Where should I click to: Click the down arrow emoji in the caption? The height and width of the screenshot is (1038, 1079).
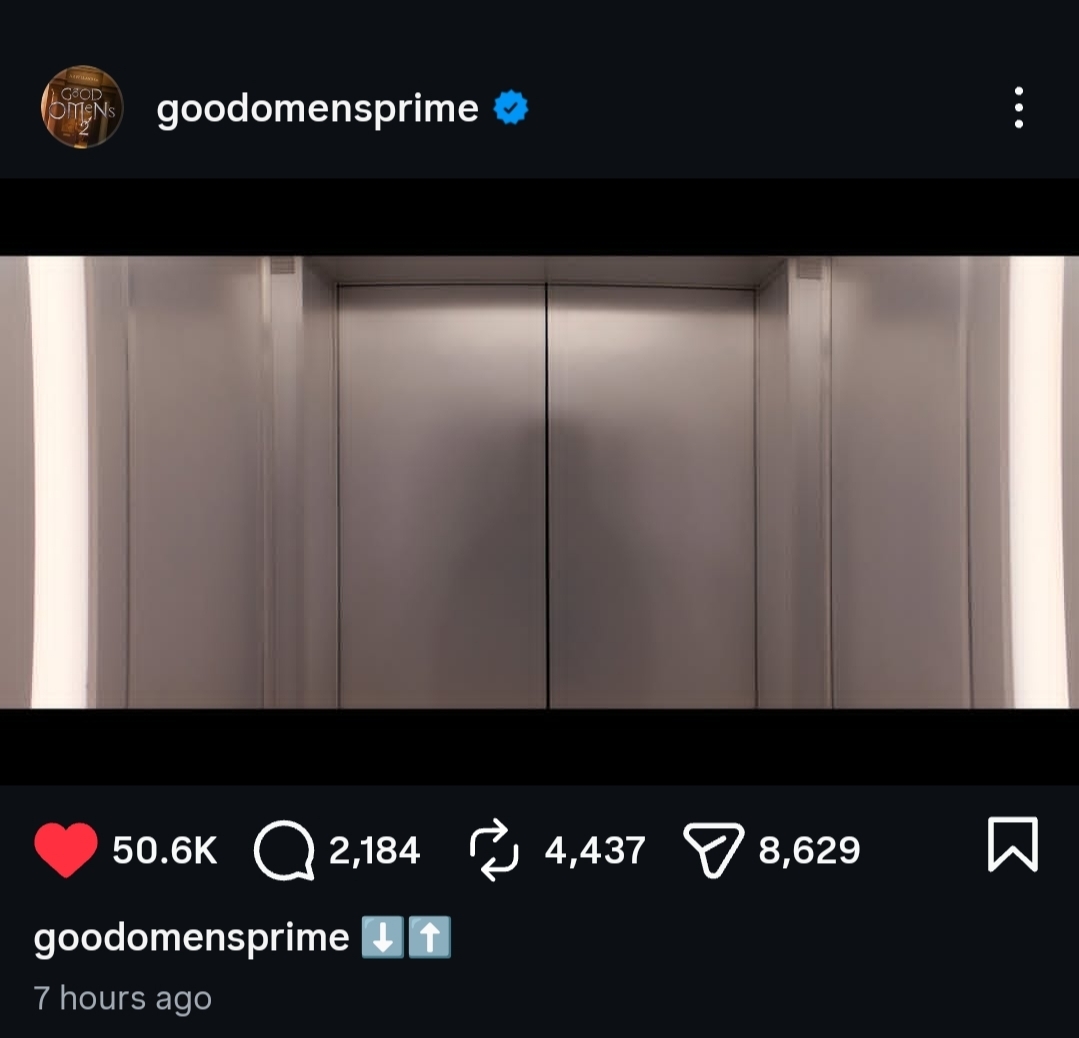(x=383, y=938)
